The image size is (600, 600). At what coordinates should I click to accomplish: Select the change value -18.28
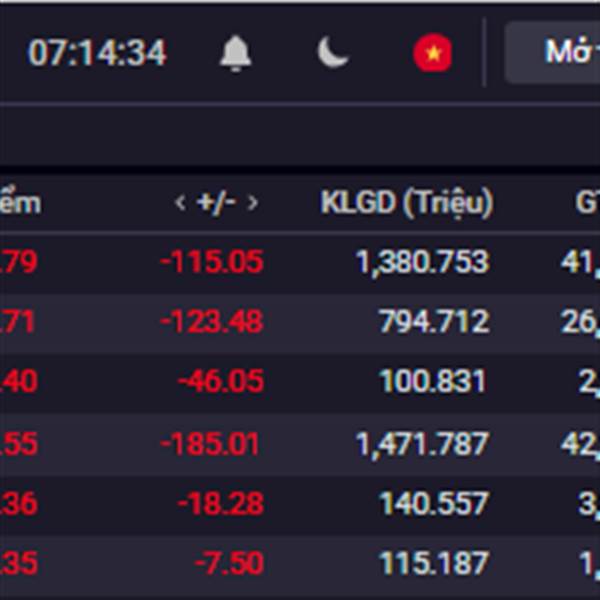(221, 504)
